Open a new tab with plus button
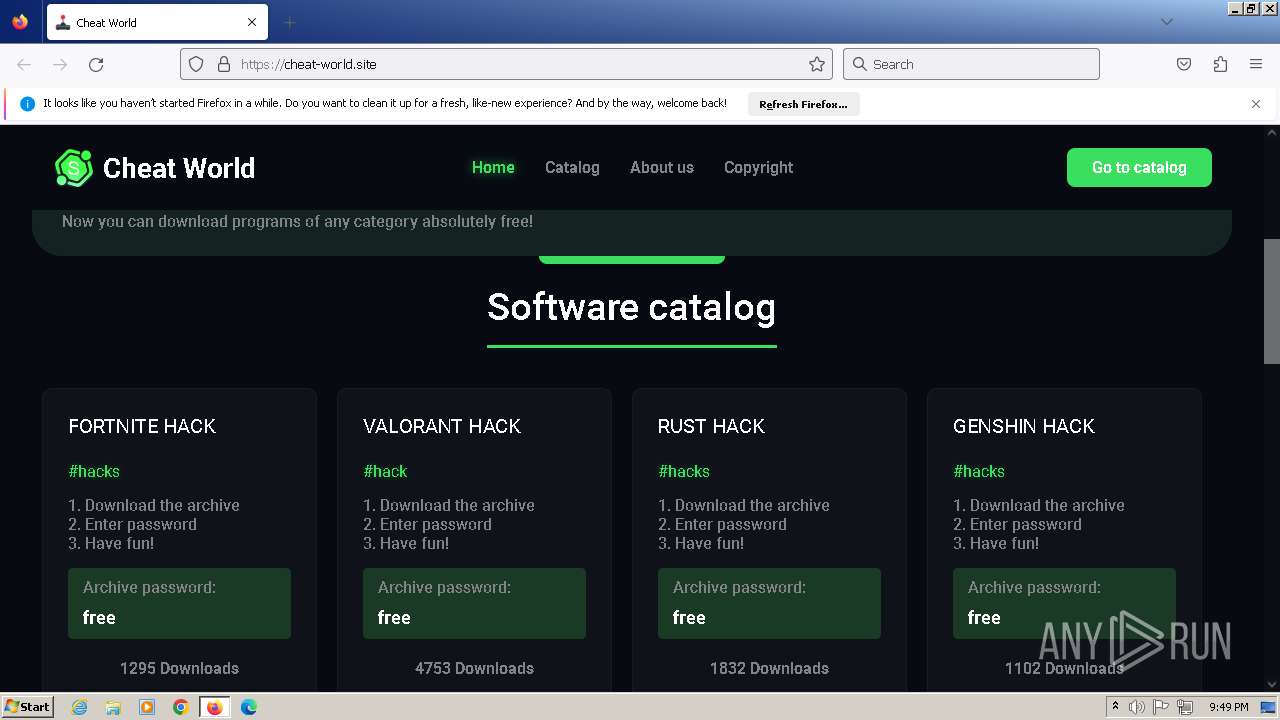Screen dimensions: 1280x720 [x=289, y=22]
